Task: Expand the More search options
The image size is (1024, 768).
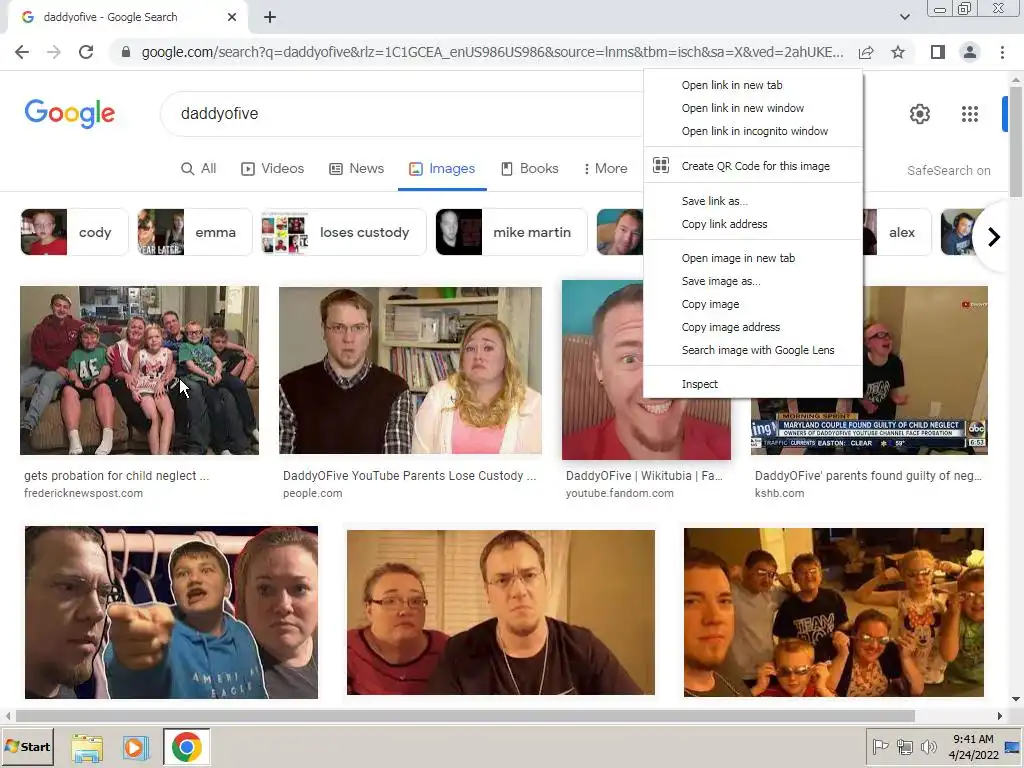Action: tap(605, 168)
